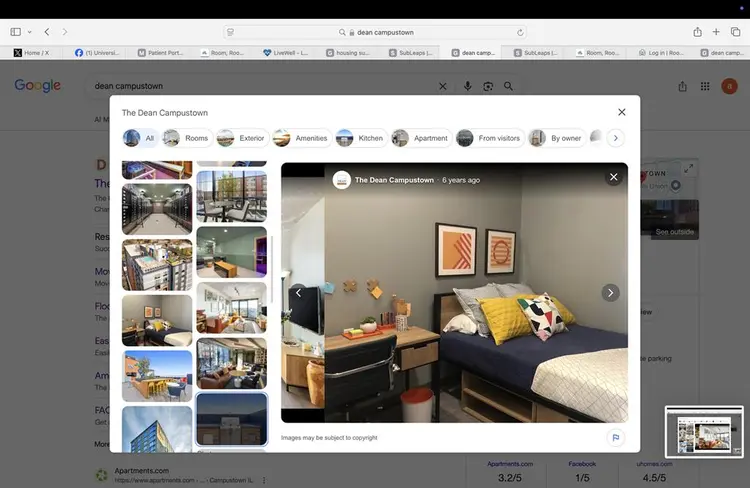
Task: Open the balcony patio chairs thumbnail
Action: point(232,196)
